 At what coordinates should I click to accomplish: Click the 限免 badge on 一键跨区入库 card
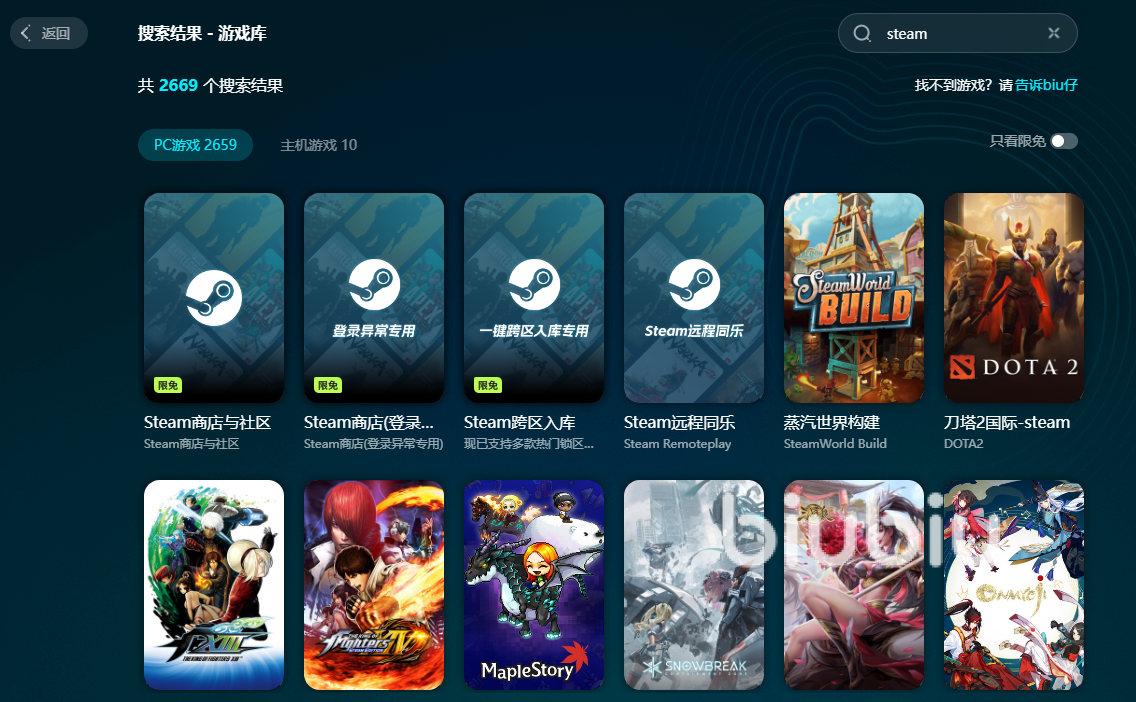click(488, 385)
